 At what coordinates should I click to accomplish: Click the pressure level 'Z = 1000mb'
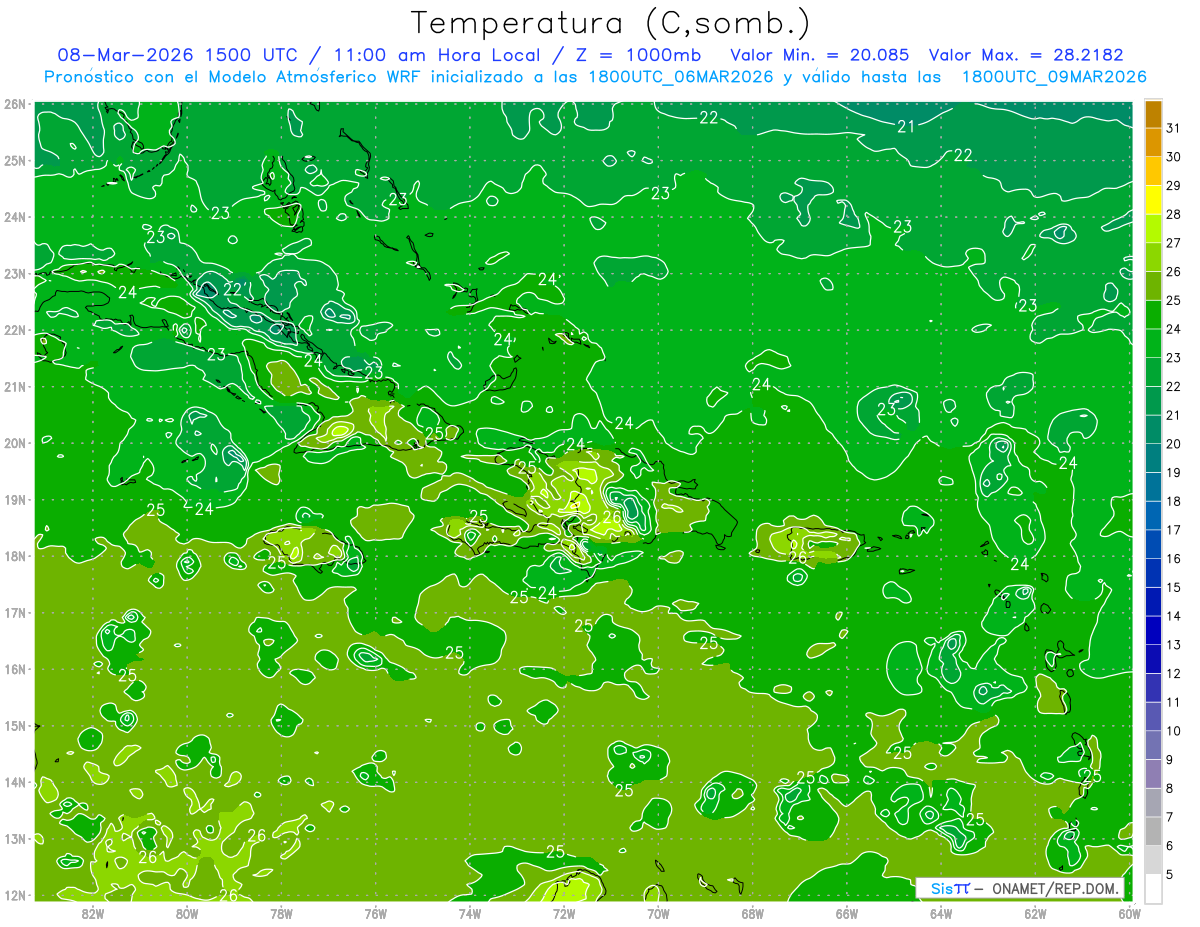[x=637, y=55]
